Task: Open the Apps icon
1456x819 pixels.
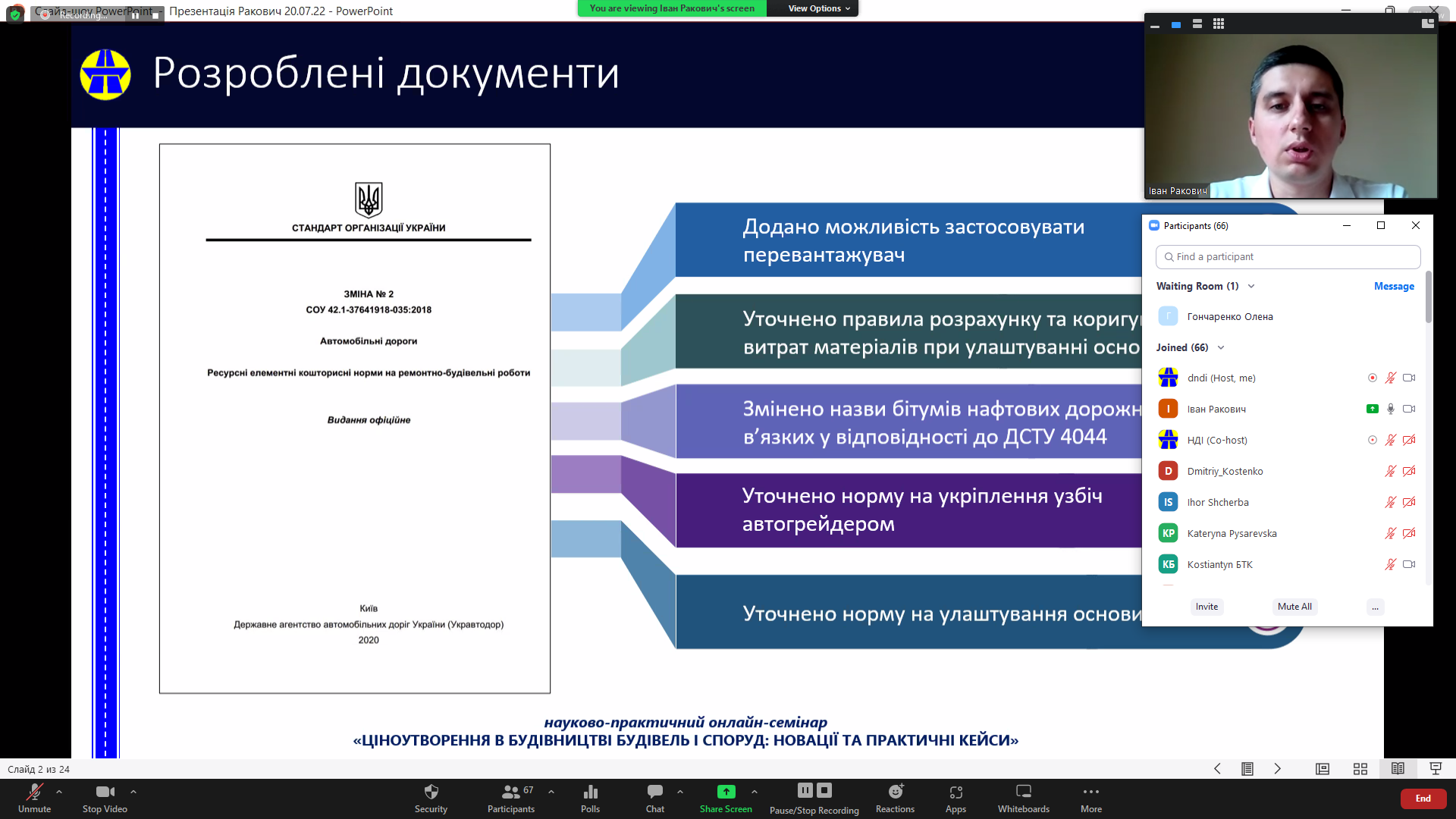Action: pyautogui.click(x=955, y=792)
